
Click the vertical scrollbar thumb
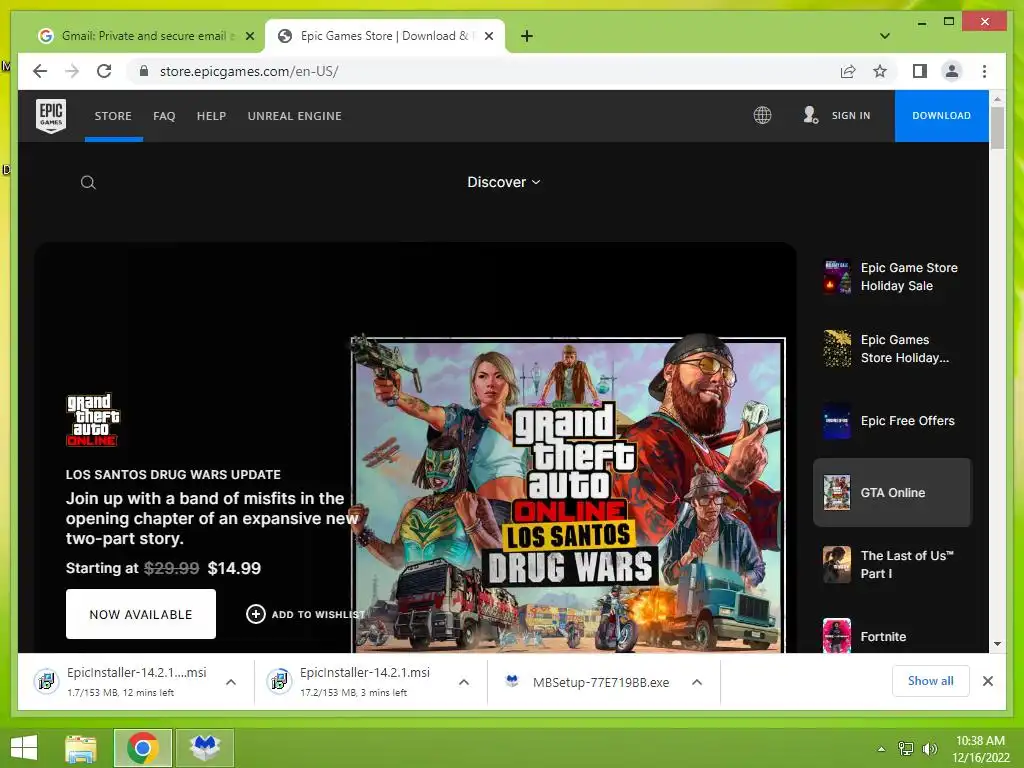[x=997, y=128]
